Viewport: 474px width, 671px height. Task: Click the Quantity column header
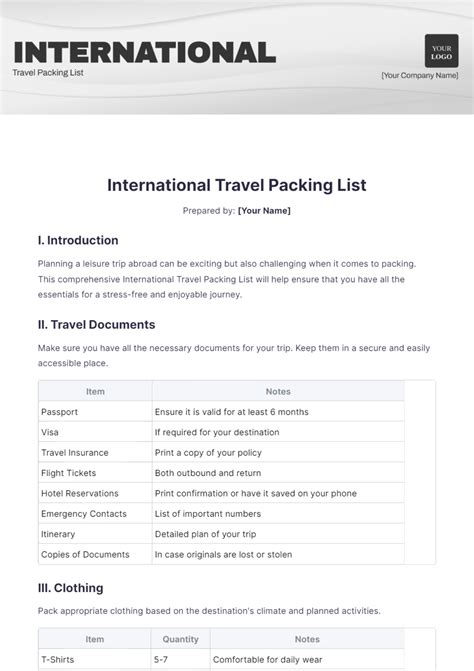180,639
